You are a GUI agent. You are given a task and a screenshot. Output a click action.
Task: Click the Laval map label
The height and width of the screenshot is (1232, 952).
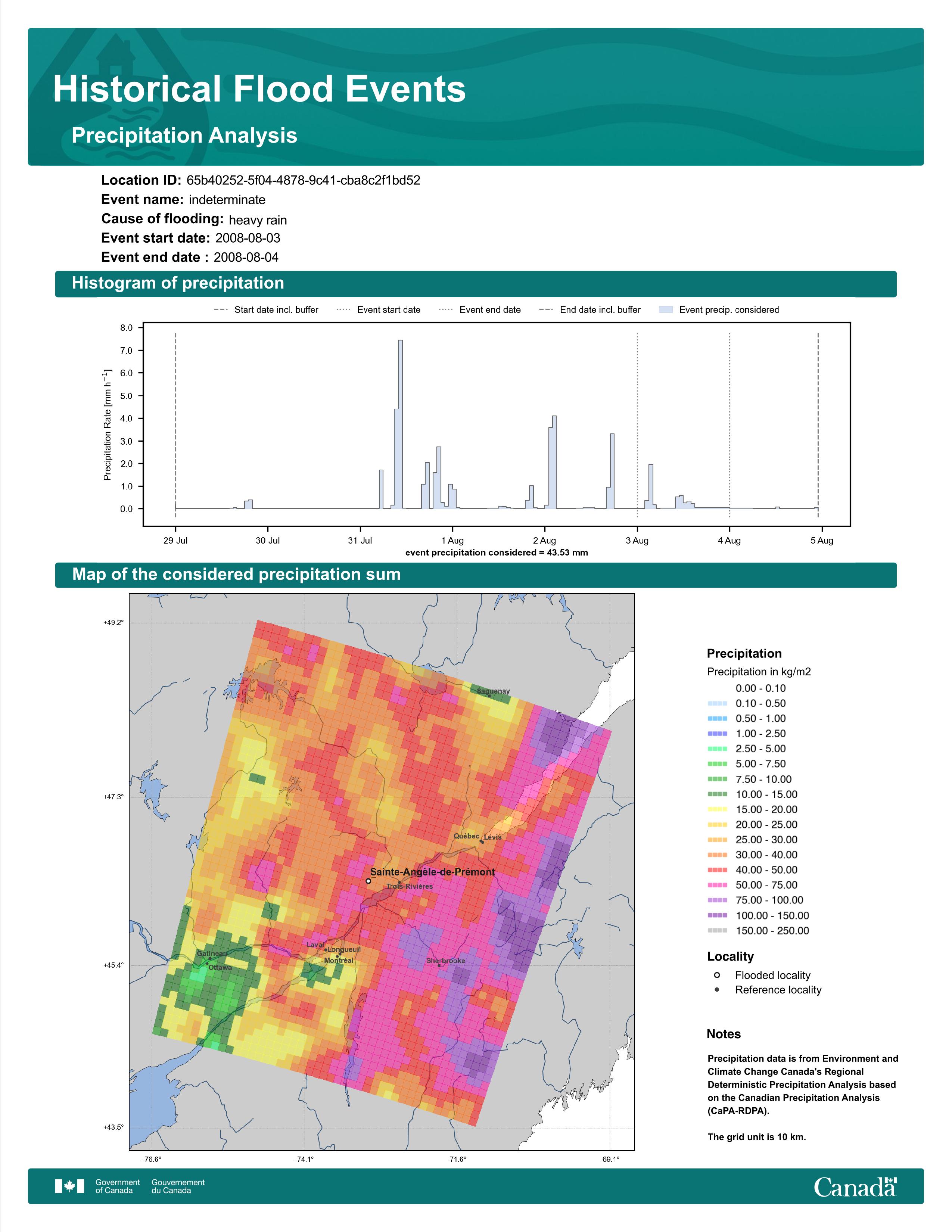click(315, 945)
